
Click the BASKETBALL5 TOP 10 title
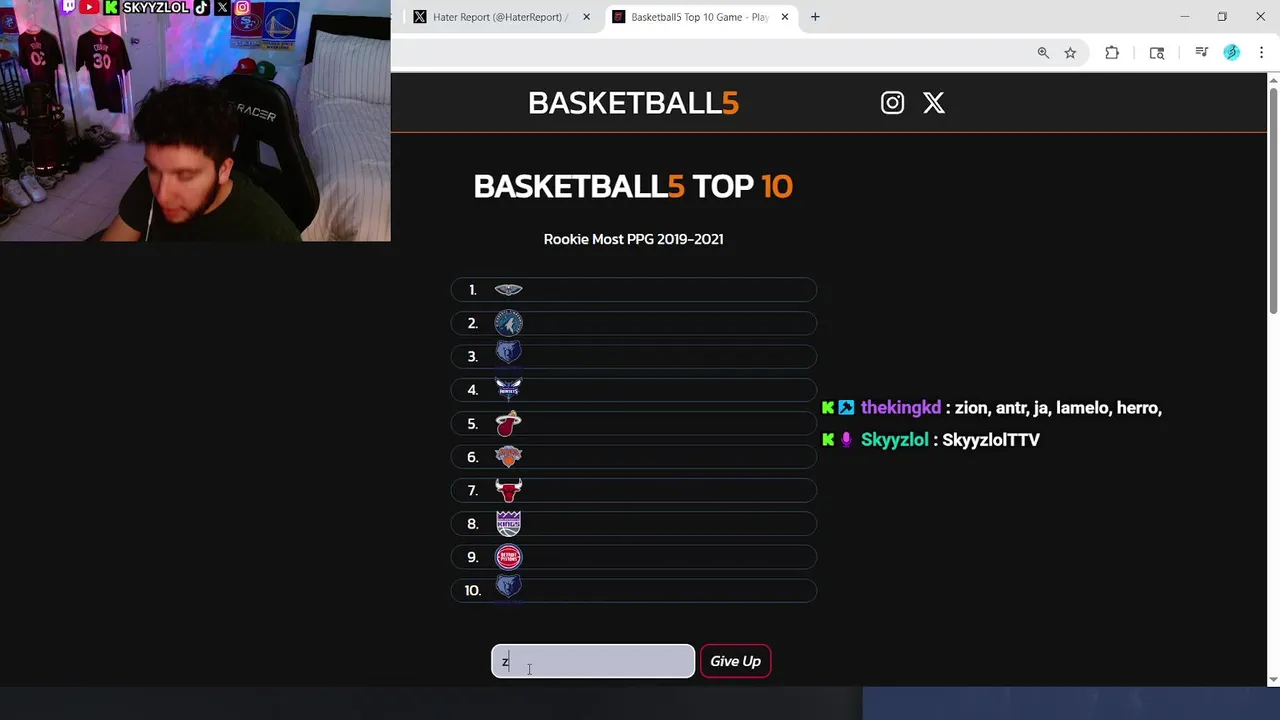[633, 186]
